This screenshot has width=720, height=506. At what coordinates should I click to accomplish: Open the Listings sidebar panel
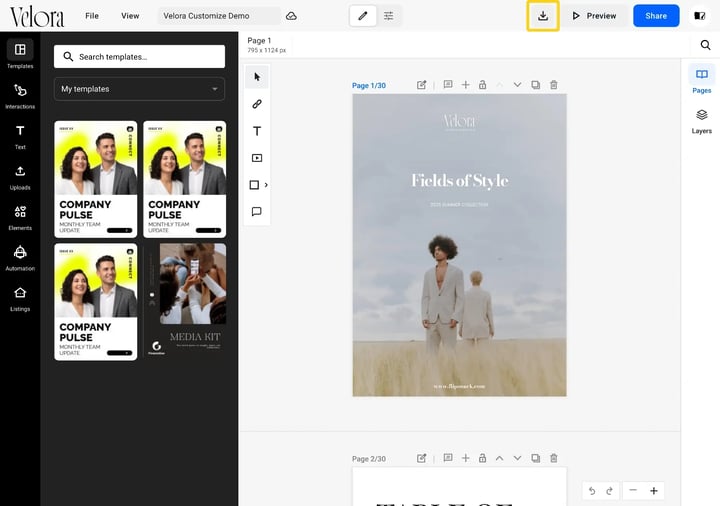tap(20, 298)
